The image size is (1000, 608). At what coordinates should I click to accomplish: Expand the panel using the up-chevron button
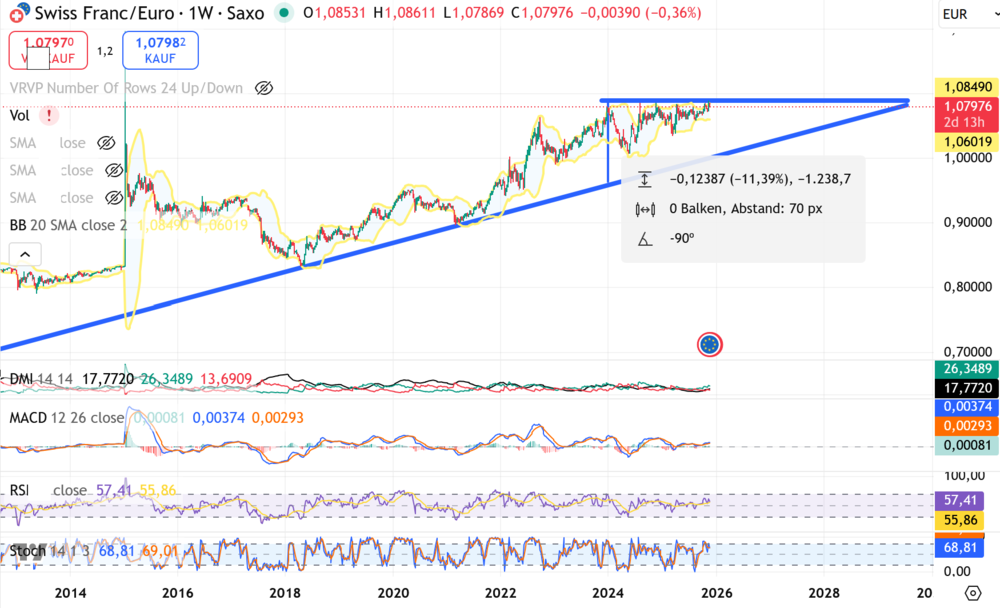(x=24, y=254)
